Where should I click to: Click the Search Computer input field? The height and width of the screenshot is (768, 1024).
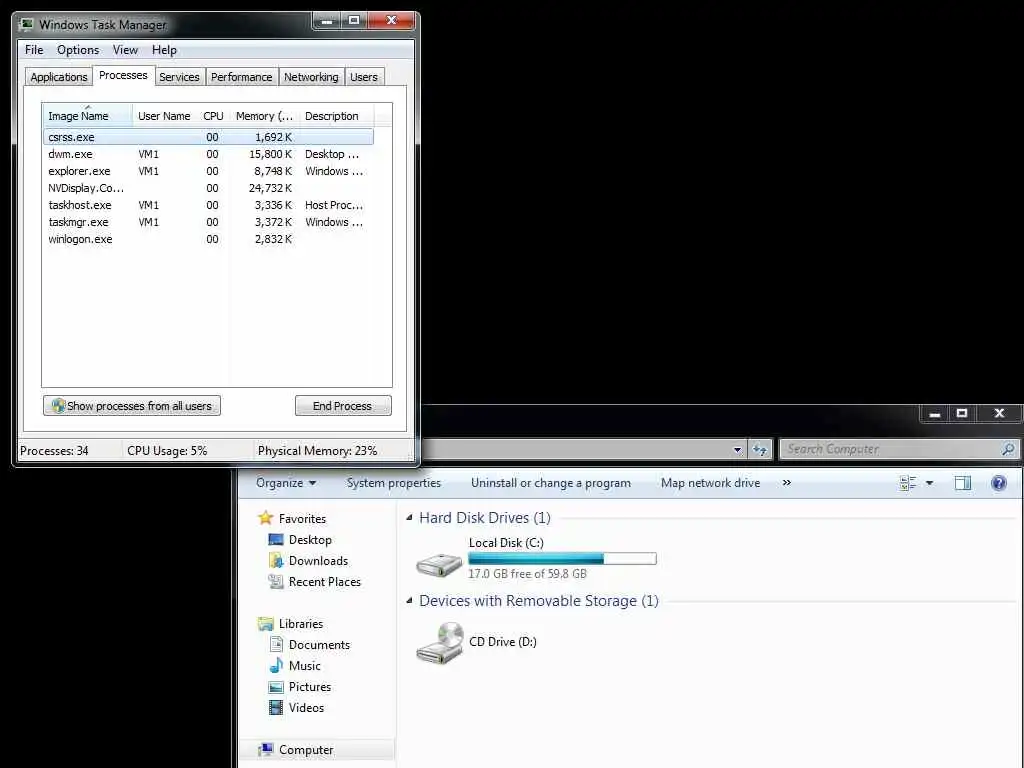coord(891,449)
